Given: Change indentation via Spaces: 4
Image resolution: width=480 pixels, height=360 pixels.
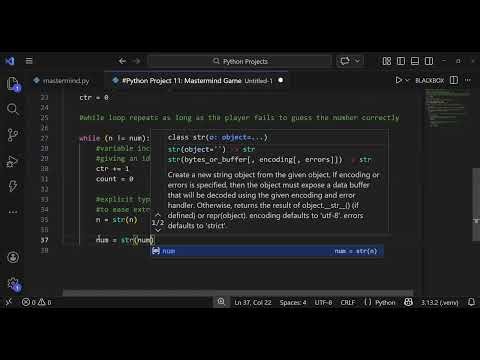Looking at the screenshot, I should [293, 303].
